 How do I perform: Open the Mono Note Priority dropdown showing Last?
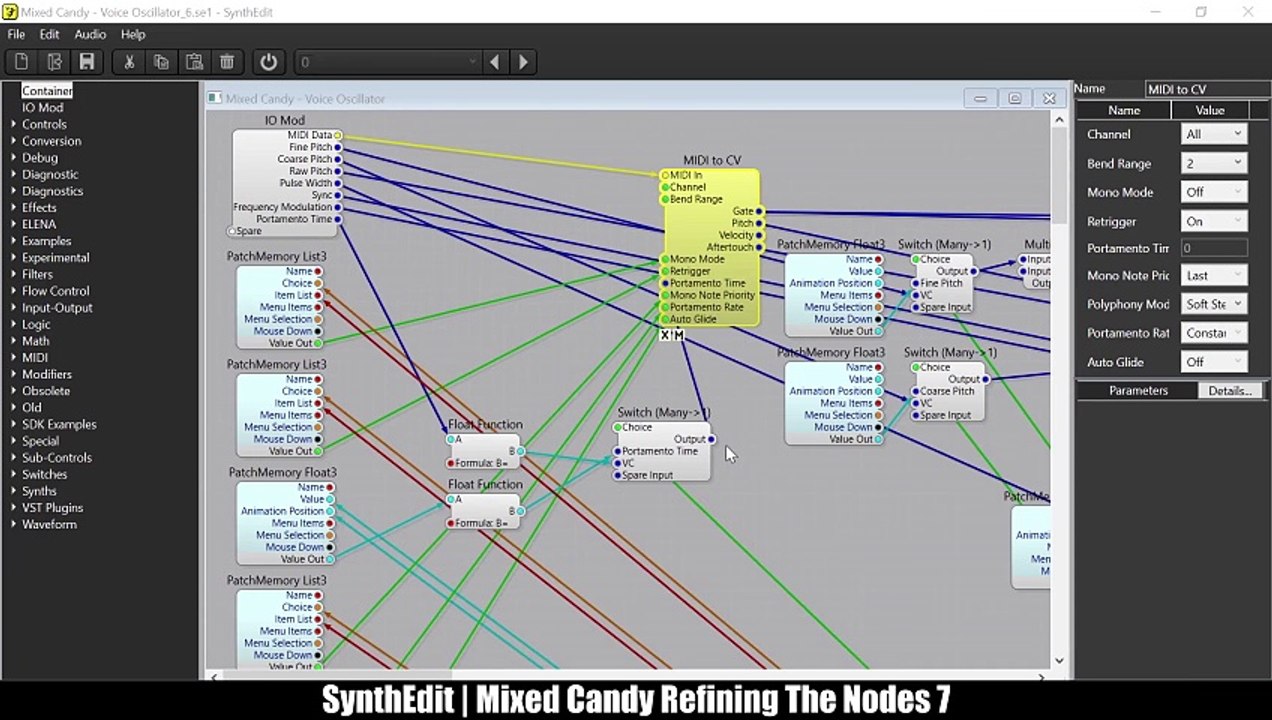pos(1214,275)
